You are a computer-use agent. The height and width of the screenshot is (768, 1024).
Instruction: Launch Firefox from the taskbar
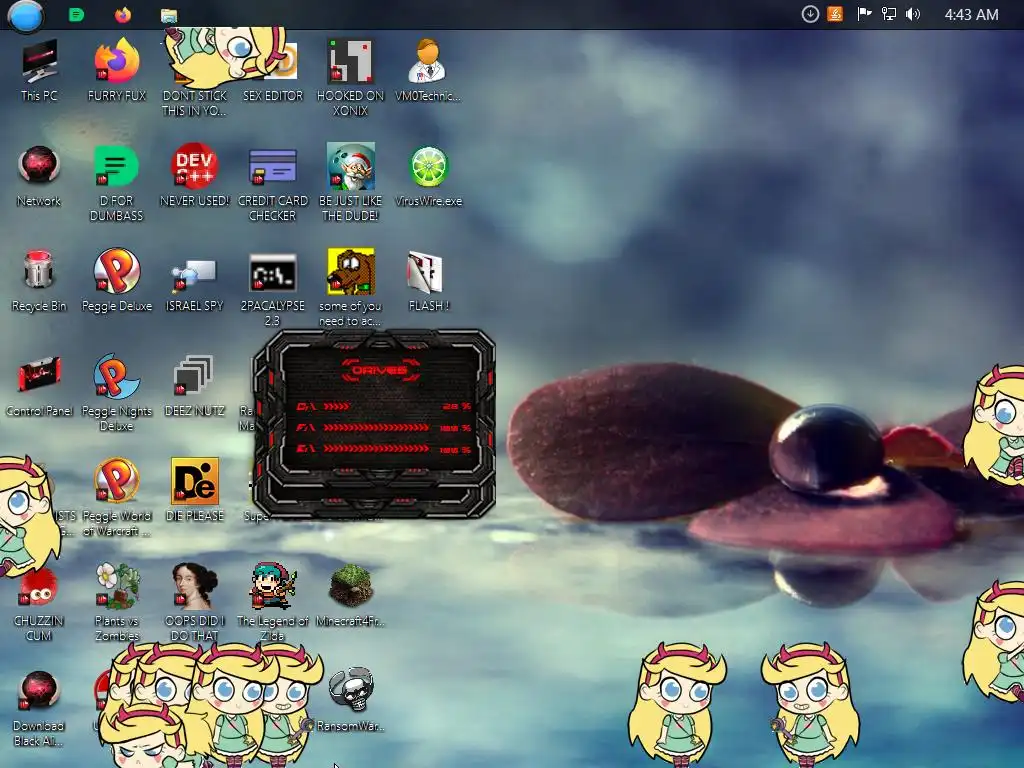123,14
